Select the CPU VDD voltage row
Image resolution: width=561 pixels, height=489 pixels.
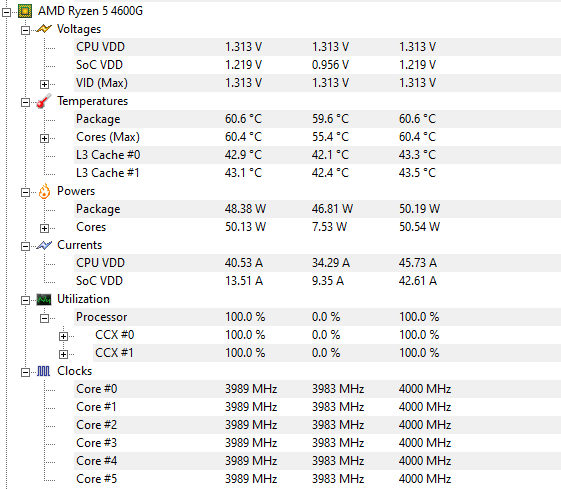coord(317,47)
